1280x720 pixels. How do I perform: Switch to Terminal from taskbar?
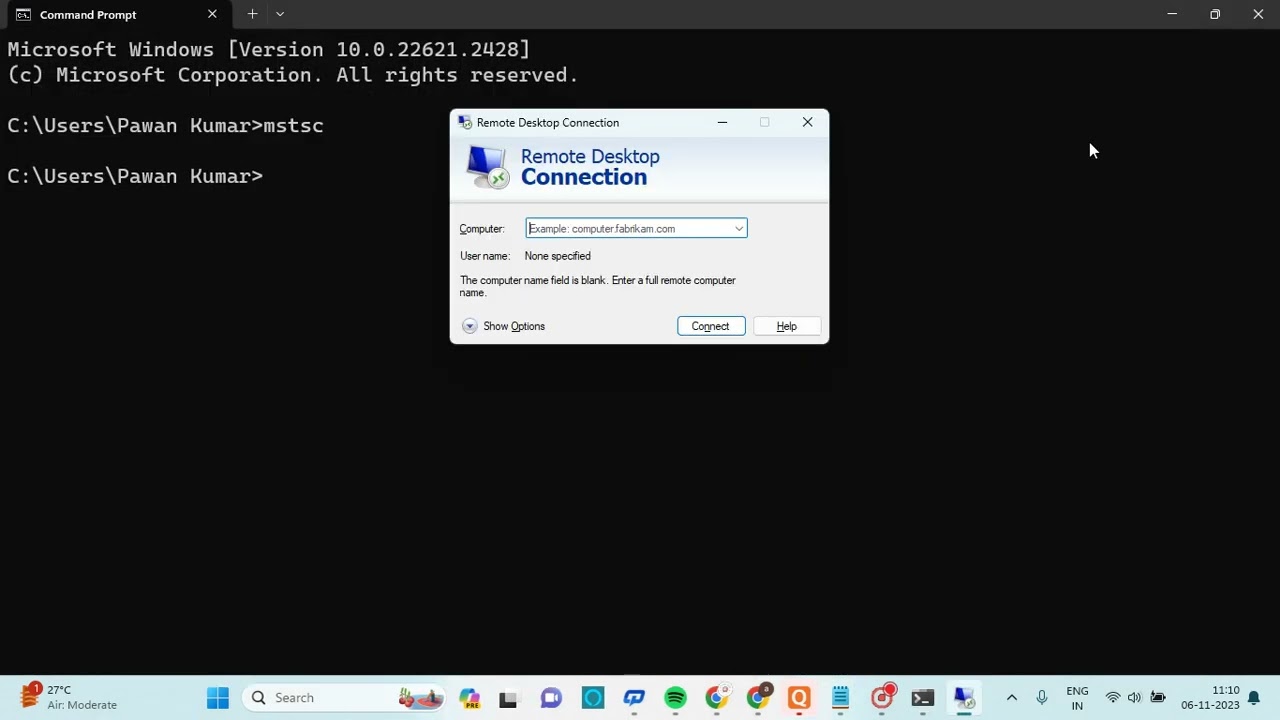tap(922, 697)
